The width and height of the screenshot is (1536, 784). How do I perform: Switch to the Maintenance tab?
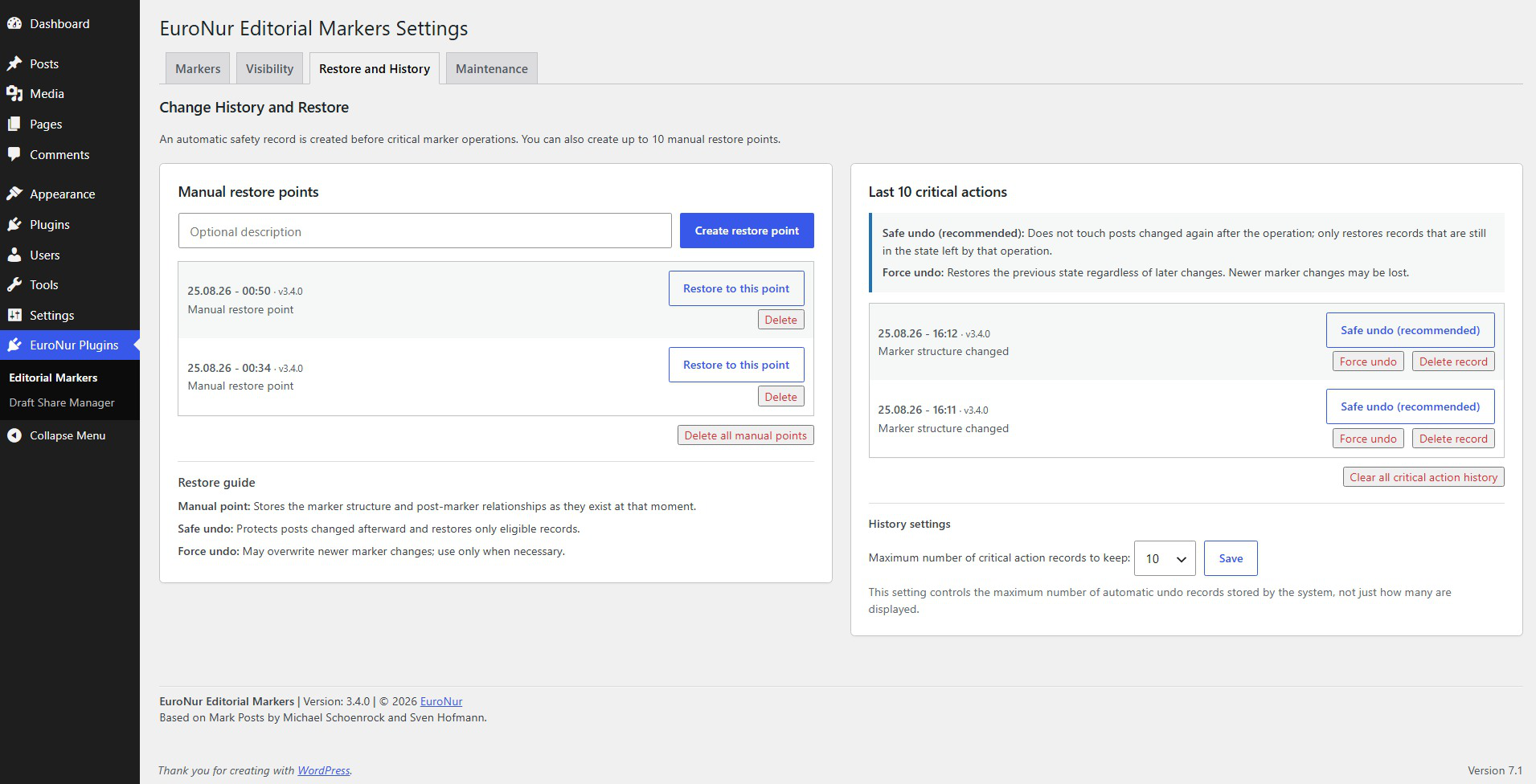pyautogui.click(x=492, y=68)
